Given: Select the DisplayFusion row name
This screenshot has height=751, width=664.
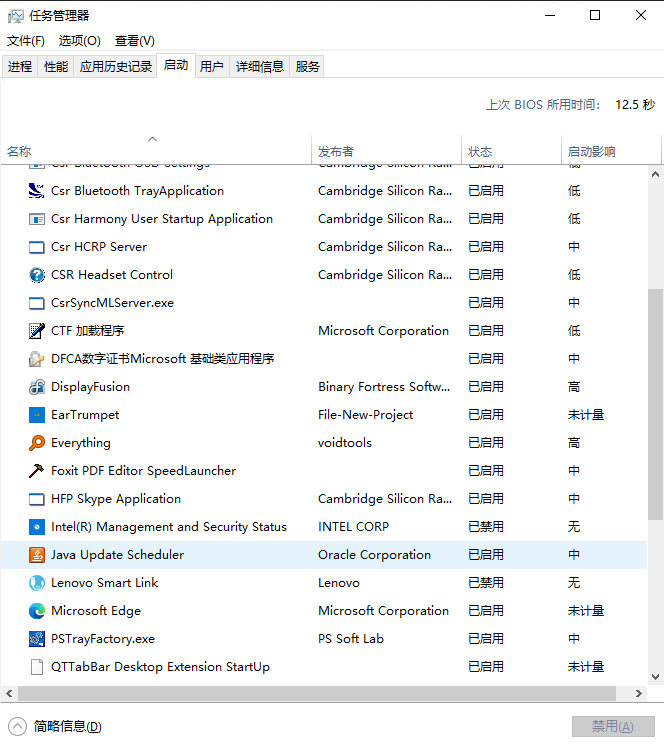Looking at the screenshot, I should pos(91,387).
